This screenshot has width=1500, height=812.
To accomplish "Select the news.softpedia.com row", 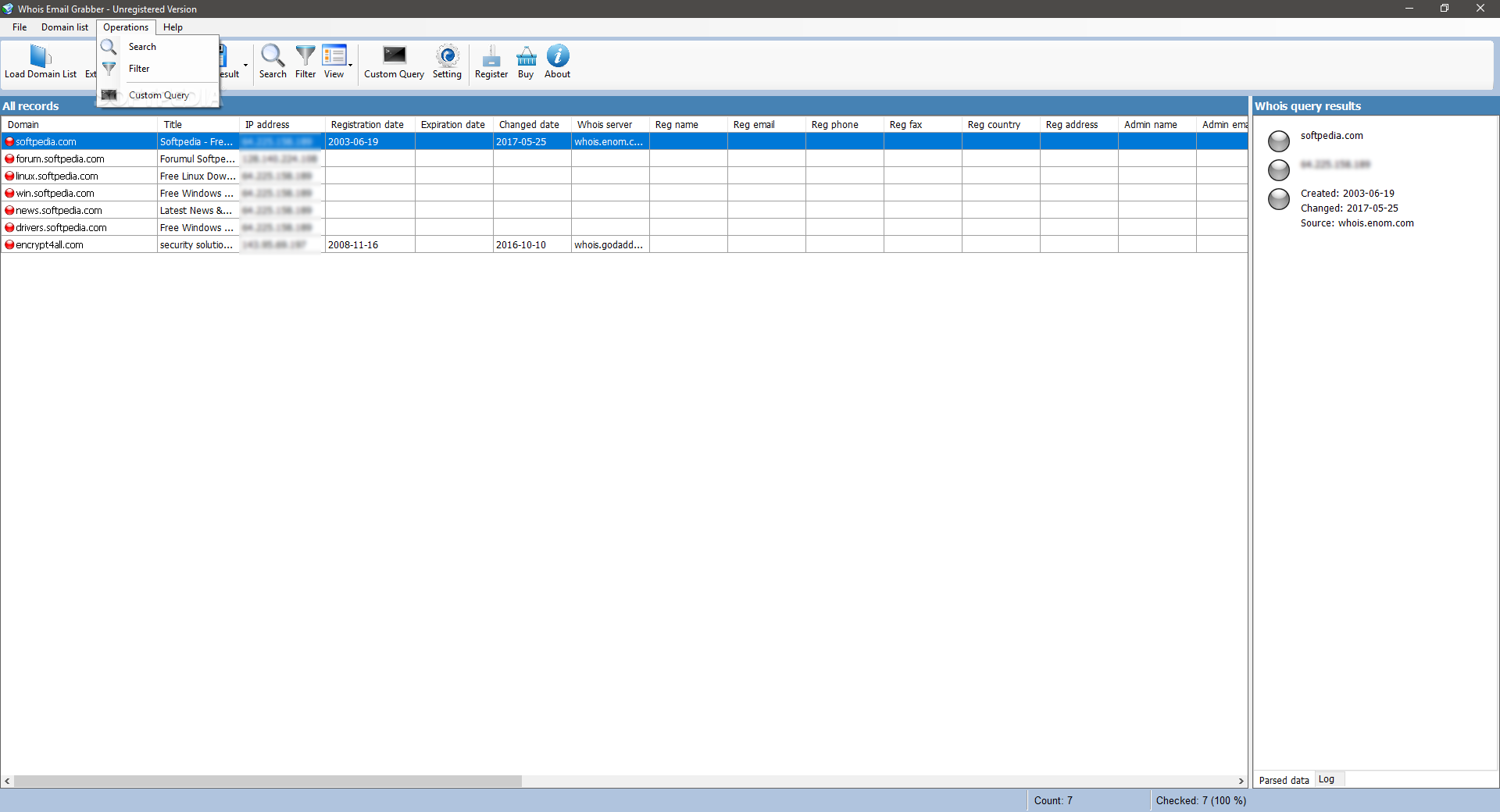I will click(x=624, y=211).
